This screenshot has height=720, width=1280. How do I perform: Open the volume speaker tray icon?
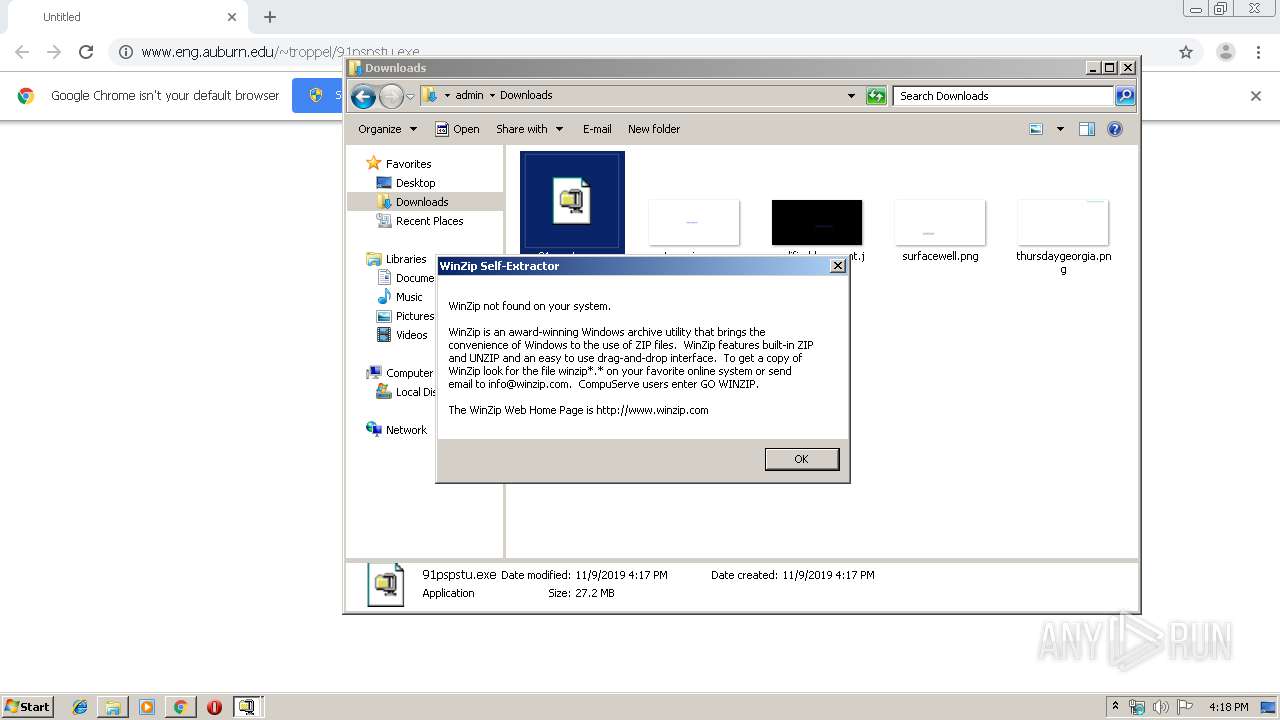1160,707
